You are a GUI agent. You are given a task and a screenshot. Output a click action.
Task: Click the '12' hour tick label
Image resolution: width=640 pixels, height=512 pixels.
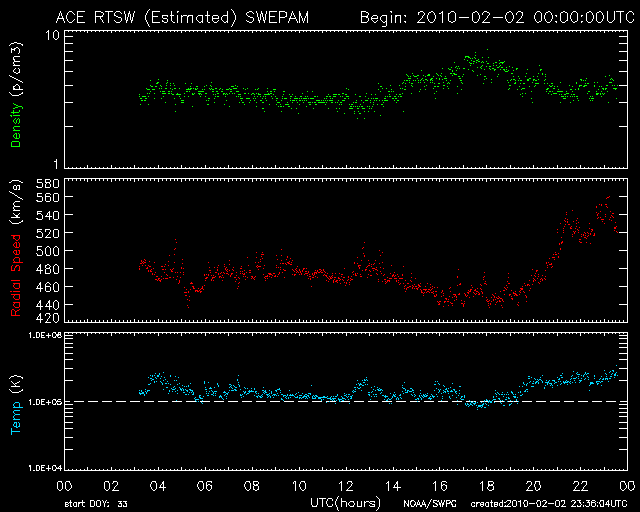click(x=346, y=486)
